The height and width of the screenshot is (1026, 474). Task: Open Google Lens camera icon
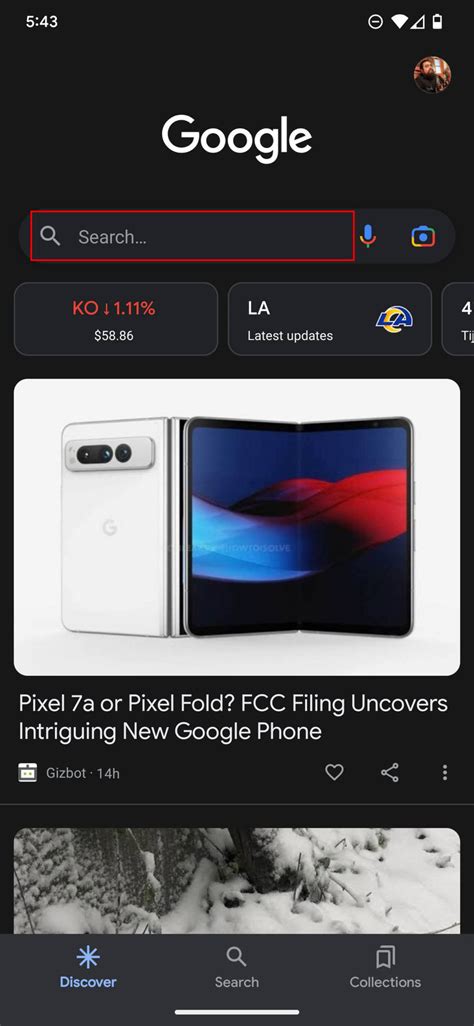[x=423, y=236]
